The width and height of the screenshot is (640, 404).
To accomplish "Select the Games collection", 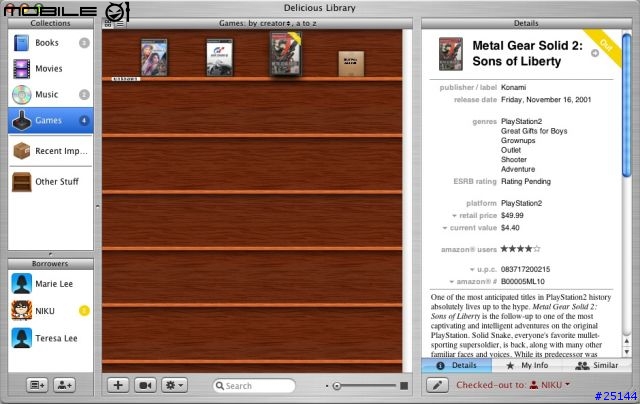I will (51, 120).
